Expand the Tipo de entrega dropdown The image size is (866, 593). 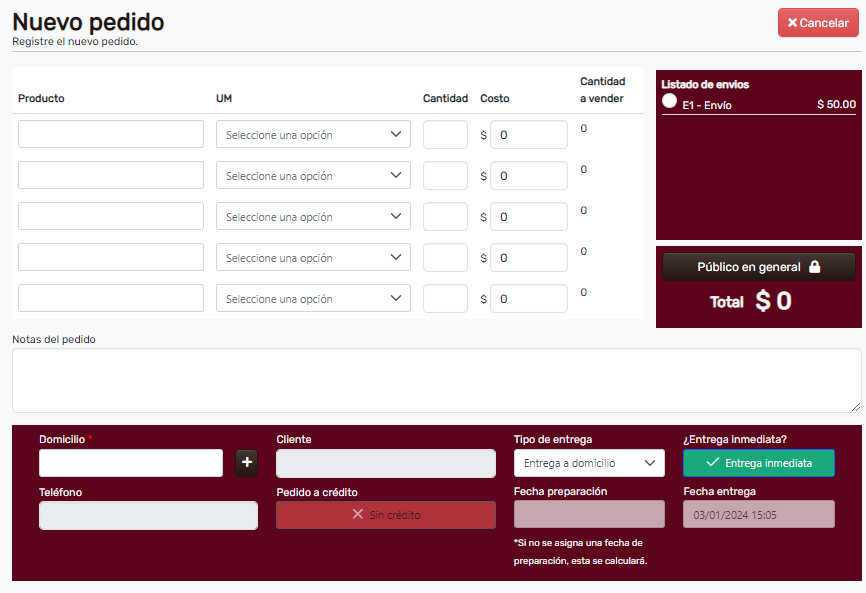[x=589, y=463]
